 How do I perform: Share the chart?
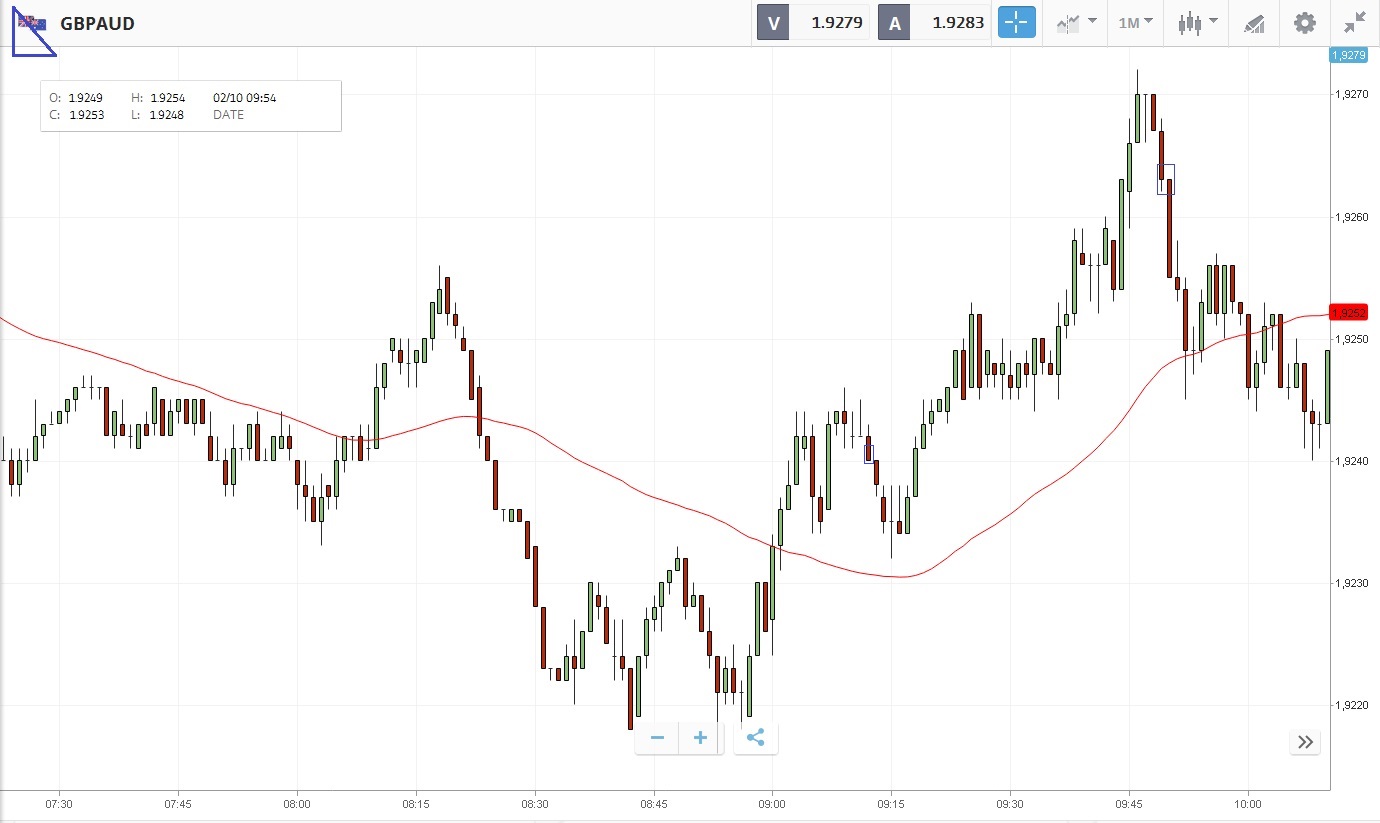click(755, 738)
